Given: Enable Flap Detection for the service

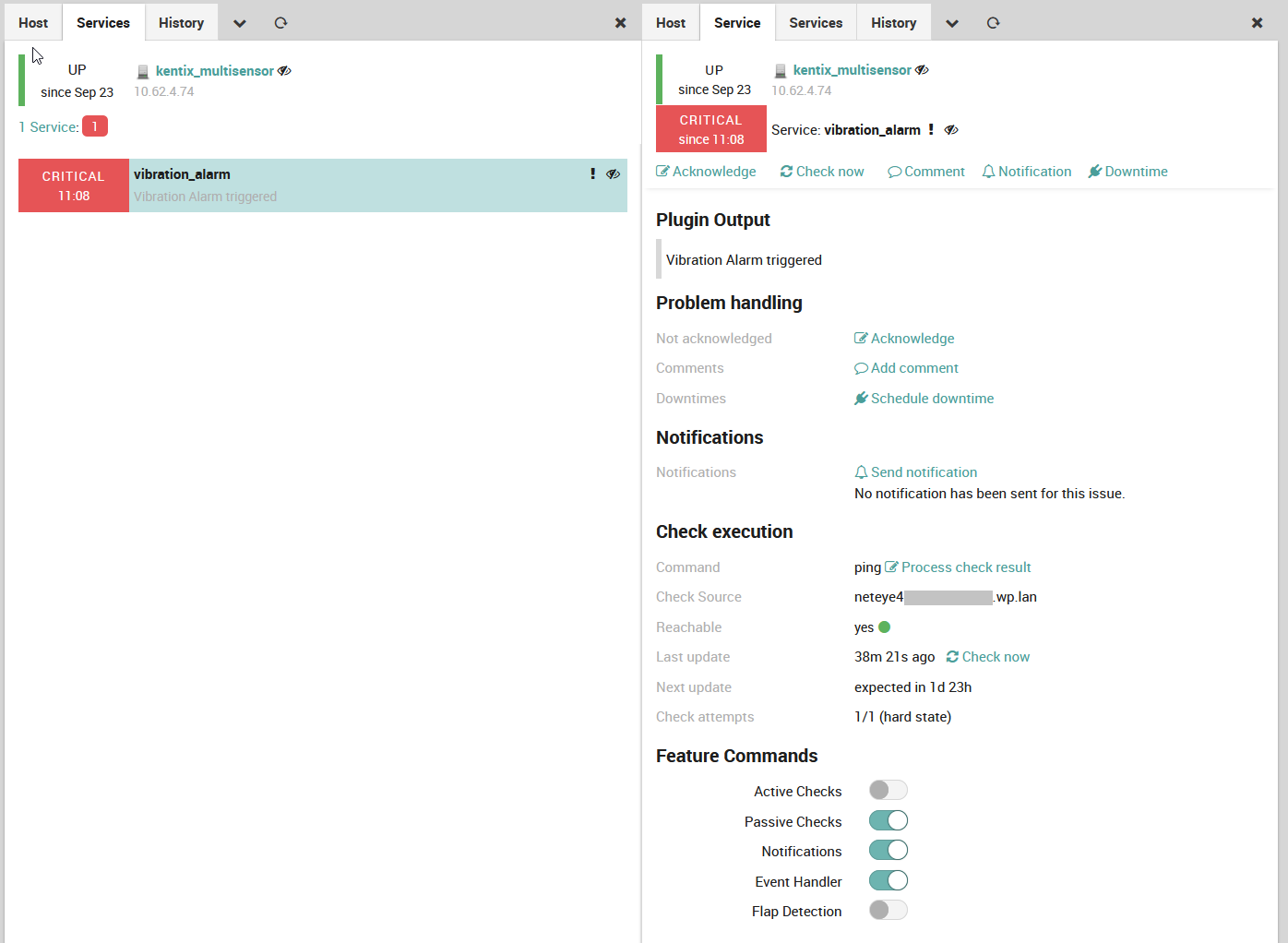Looking at the screenshot, I should [x=887, y=910].
